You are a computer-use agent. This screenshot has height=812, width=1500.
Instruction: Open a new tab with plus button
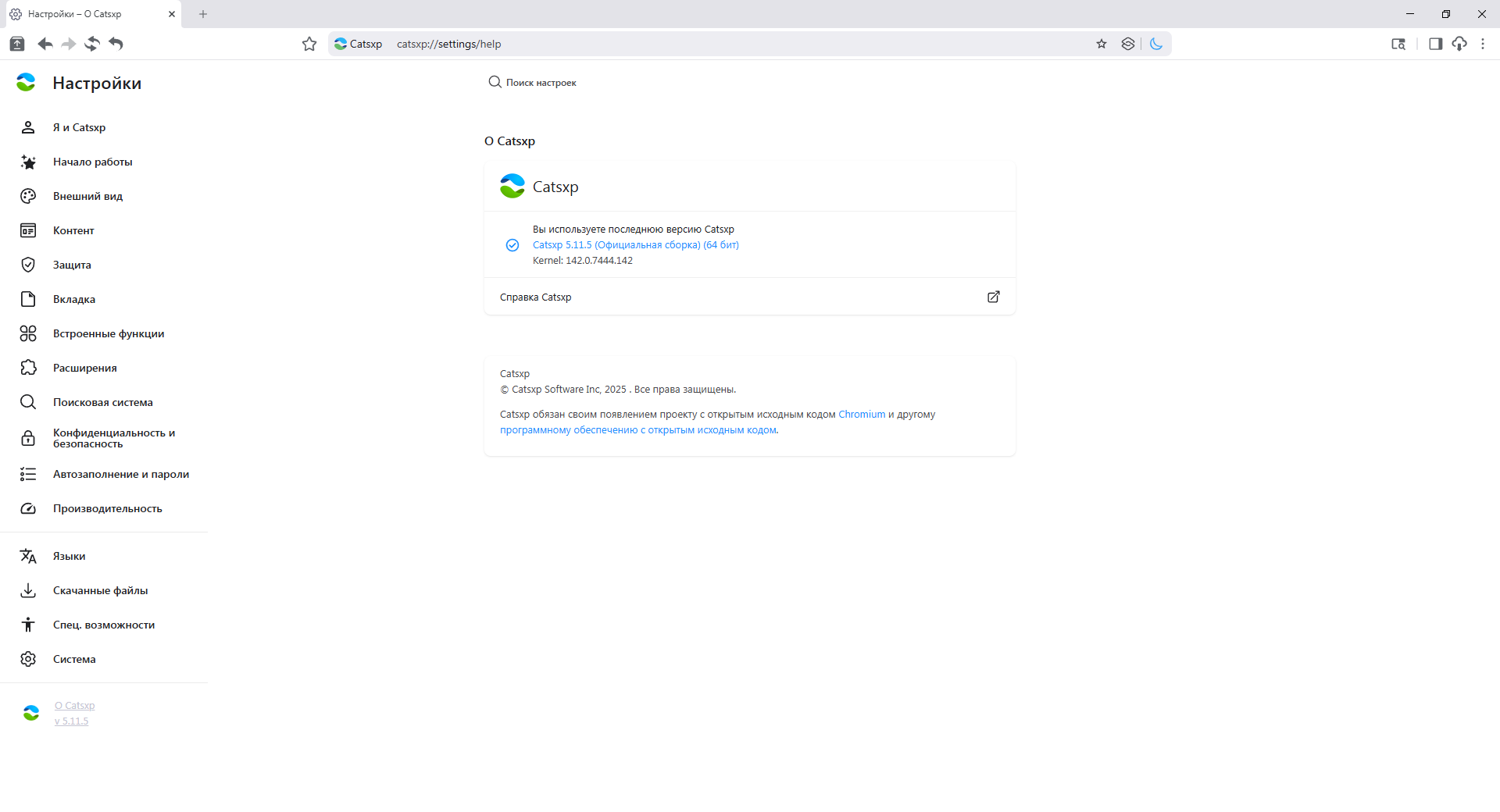(x=203, y=14)
